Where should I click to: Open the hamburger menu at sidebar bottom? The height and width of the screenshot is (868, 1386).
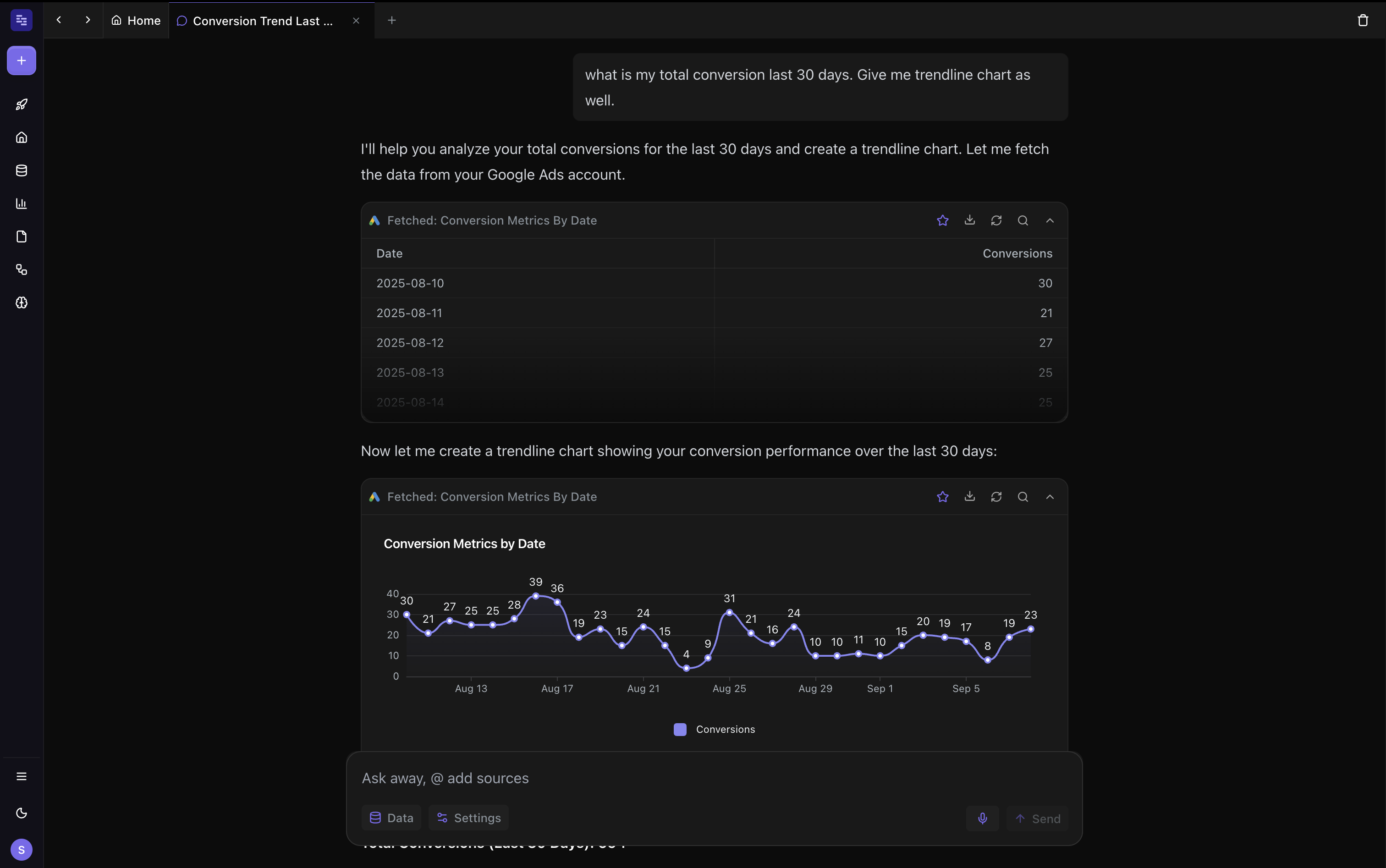pos(21,776)
